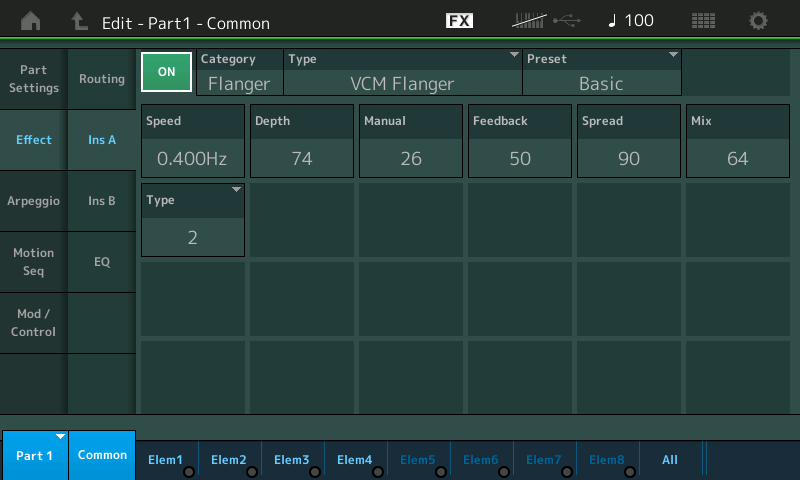Select Elem1 for editing

167,460
